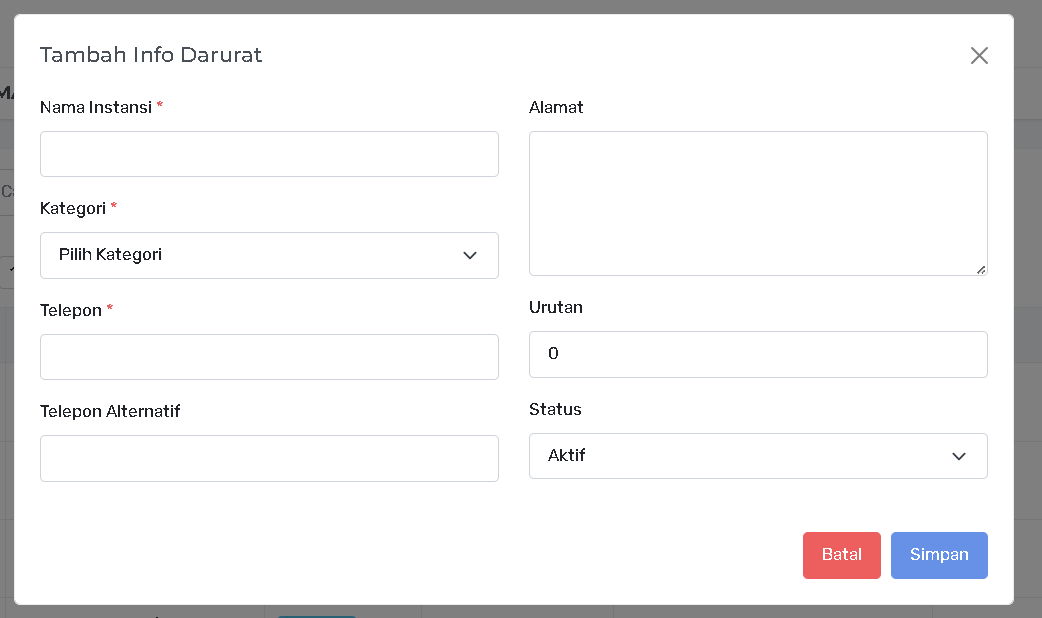Click the Kategori field label
Image resolution: width=1042 pixels, height=618 pixels.
click(73, 208)
